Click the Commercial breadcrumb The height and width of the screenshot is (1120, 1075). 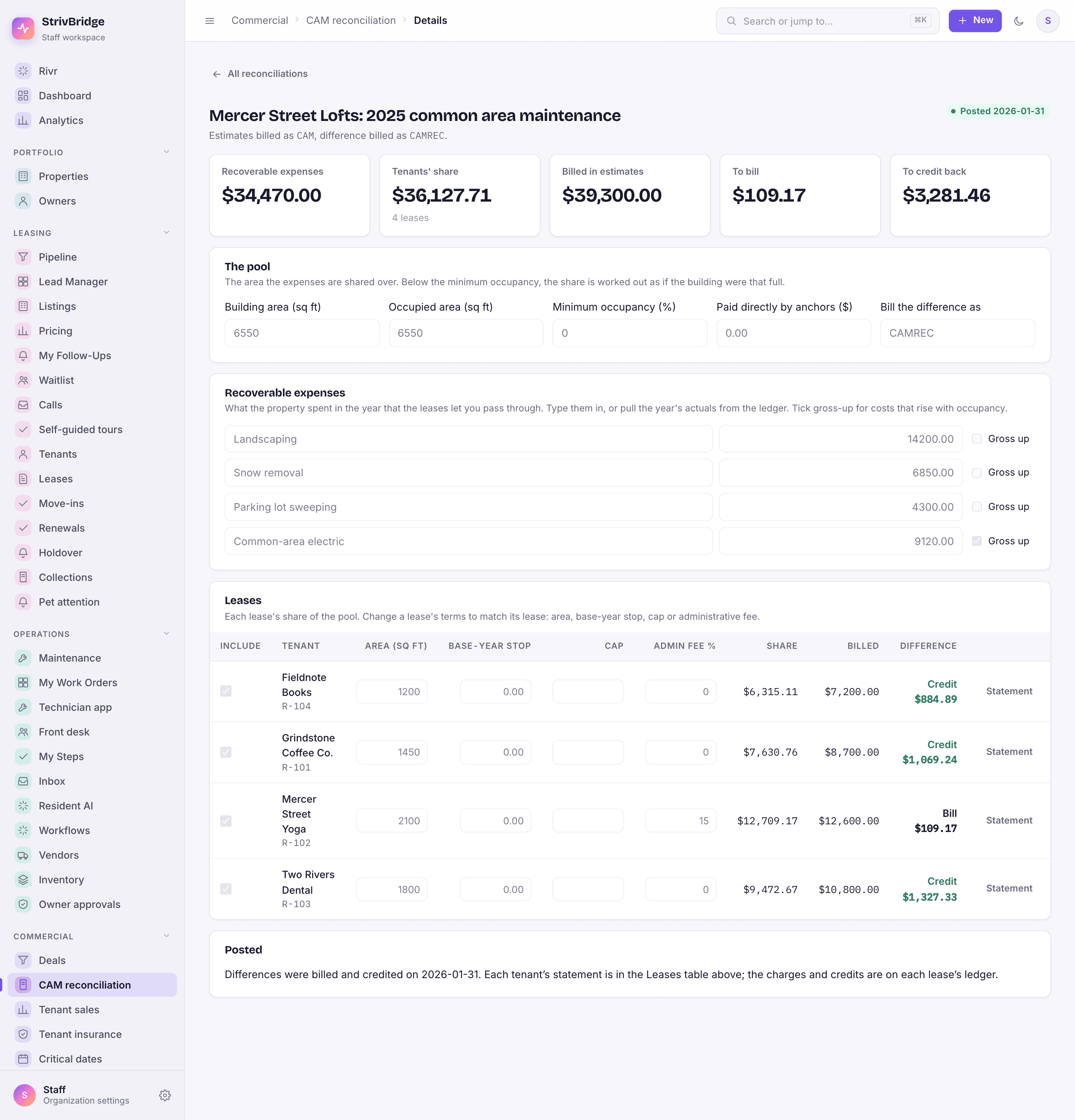point(259,21)
